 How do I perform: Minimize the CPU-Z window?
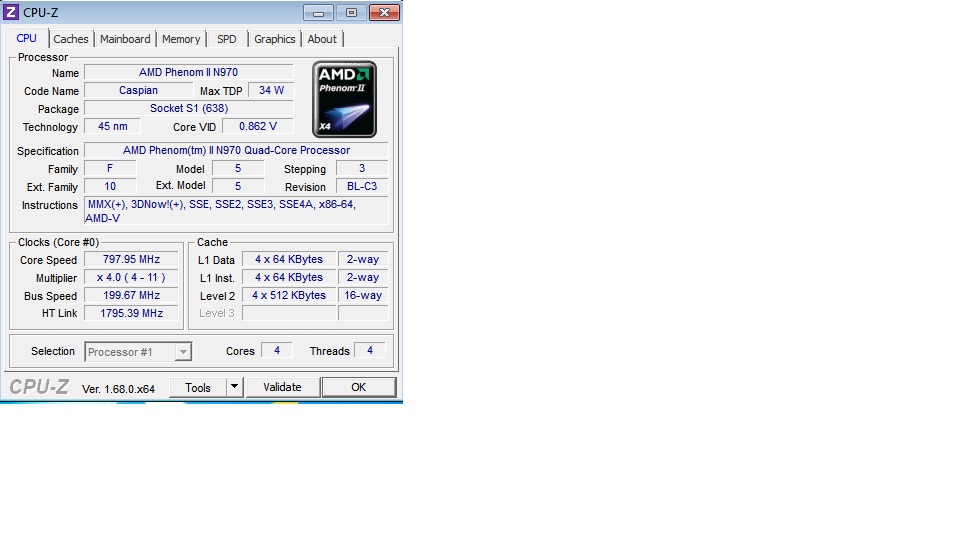[318, 12]
